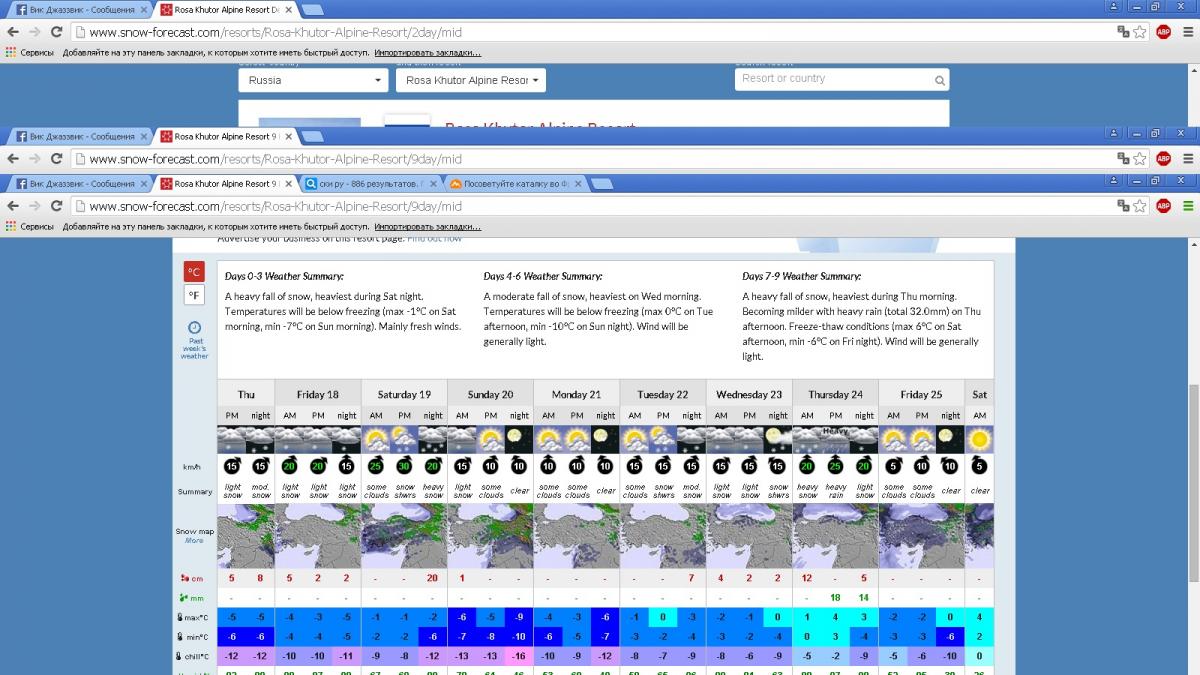This screenshot has width=1200, height=675.
Task: Reload the page in the middle browser window
Action: click(56, 158)
